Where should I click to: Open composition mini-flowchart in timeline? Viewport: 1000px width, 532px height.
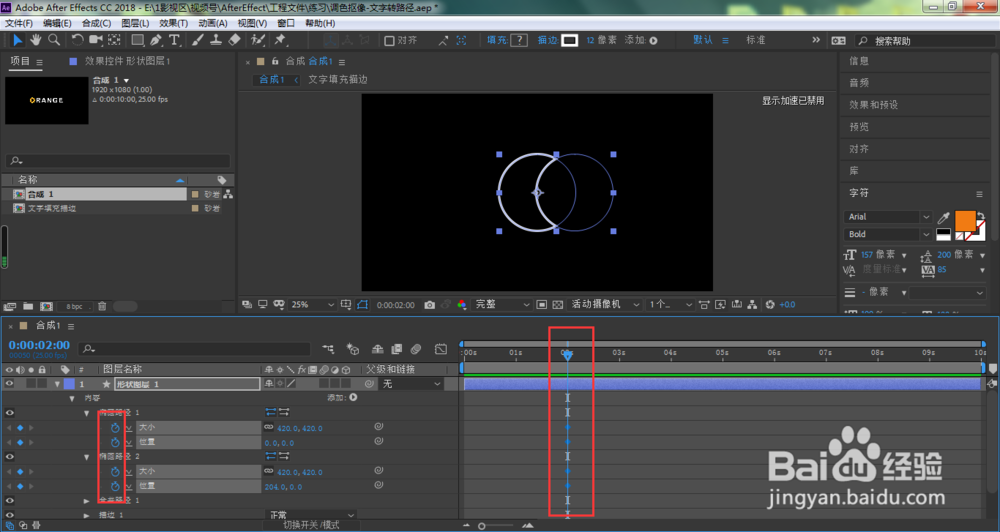(328, 349)
